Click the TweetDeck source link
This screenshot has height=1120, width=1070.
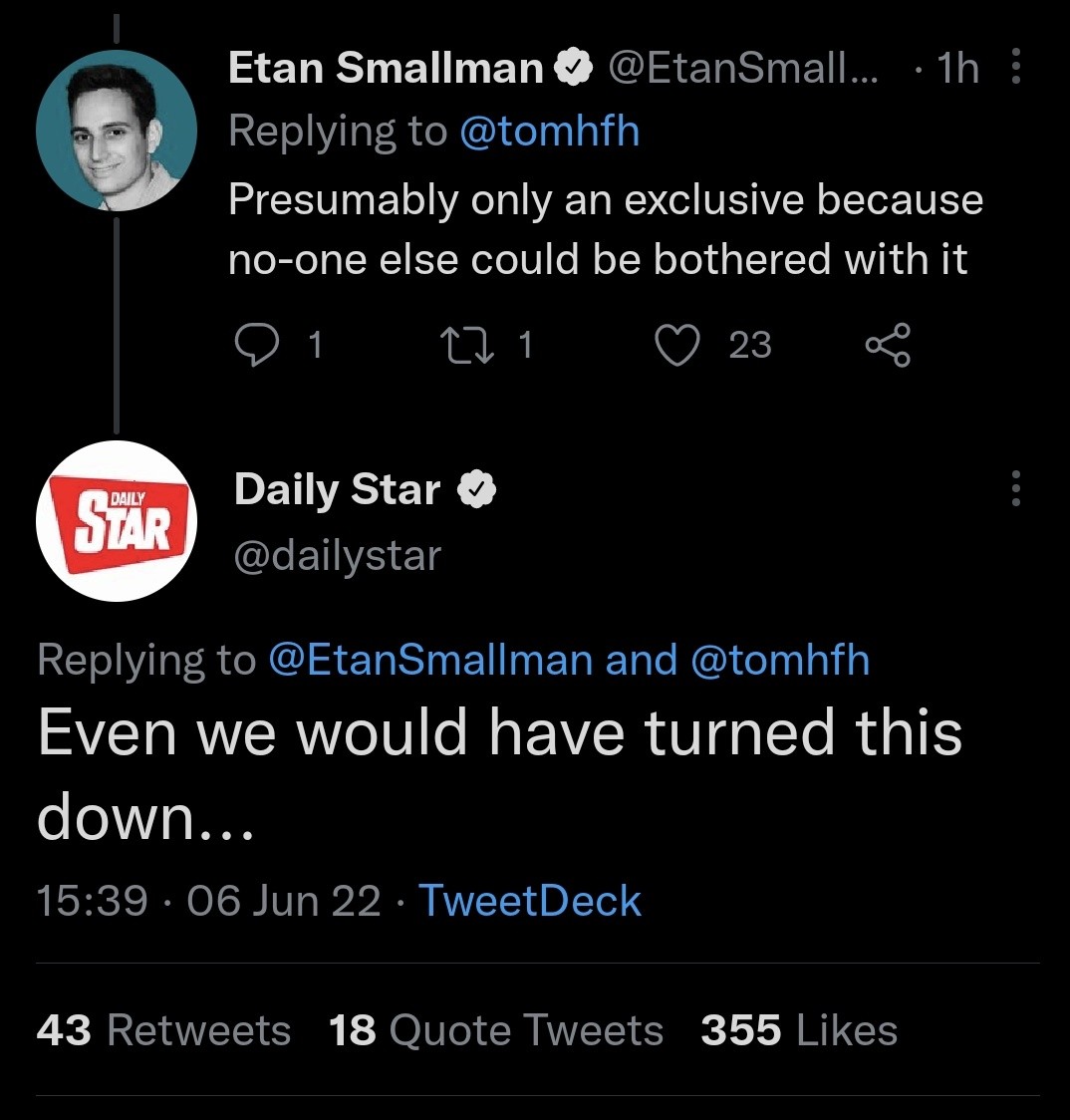click(x=529, y=900)
